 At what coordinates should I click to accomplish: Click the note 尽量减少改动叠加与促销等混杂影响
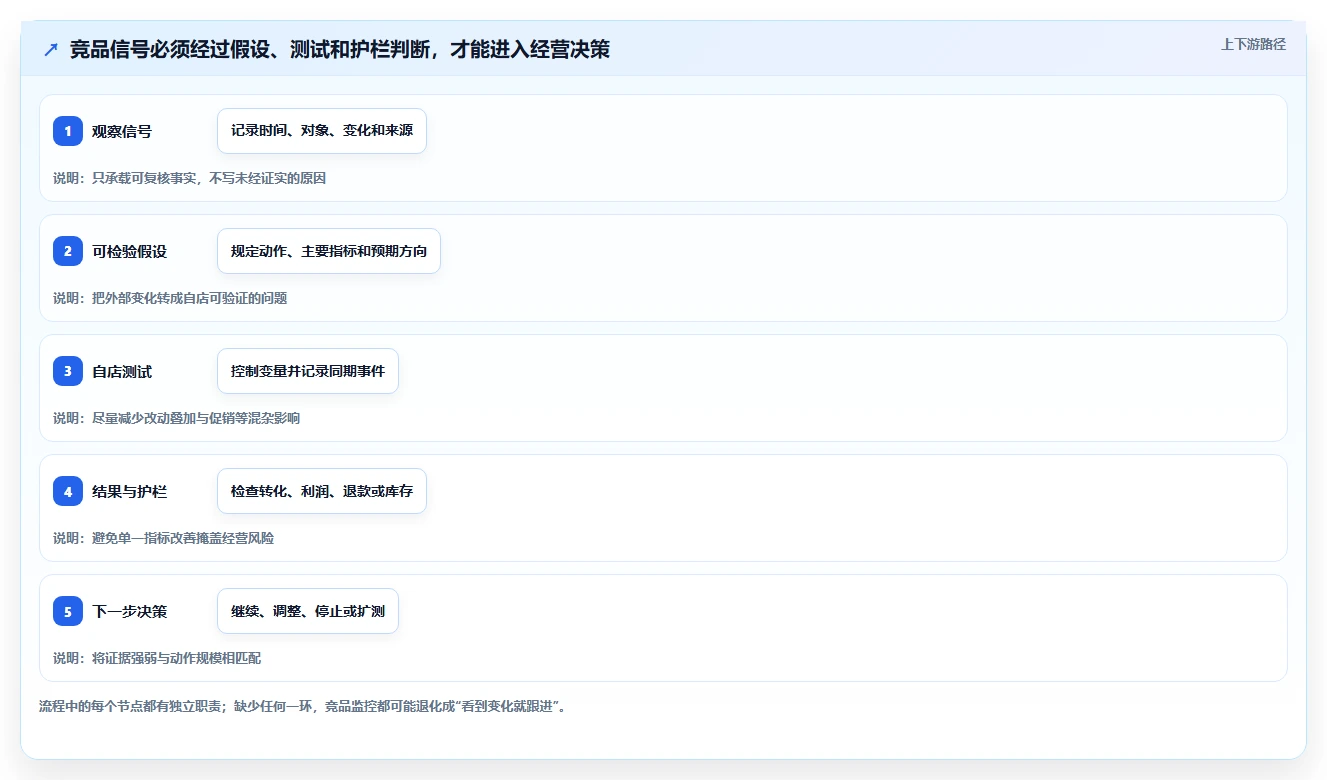tap(177, 418)
